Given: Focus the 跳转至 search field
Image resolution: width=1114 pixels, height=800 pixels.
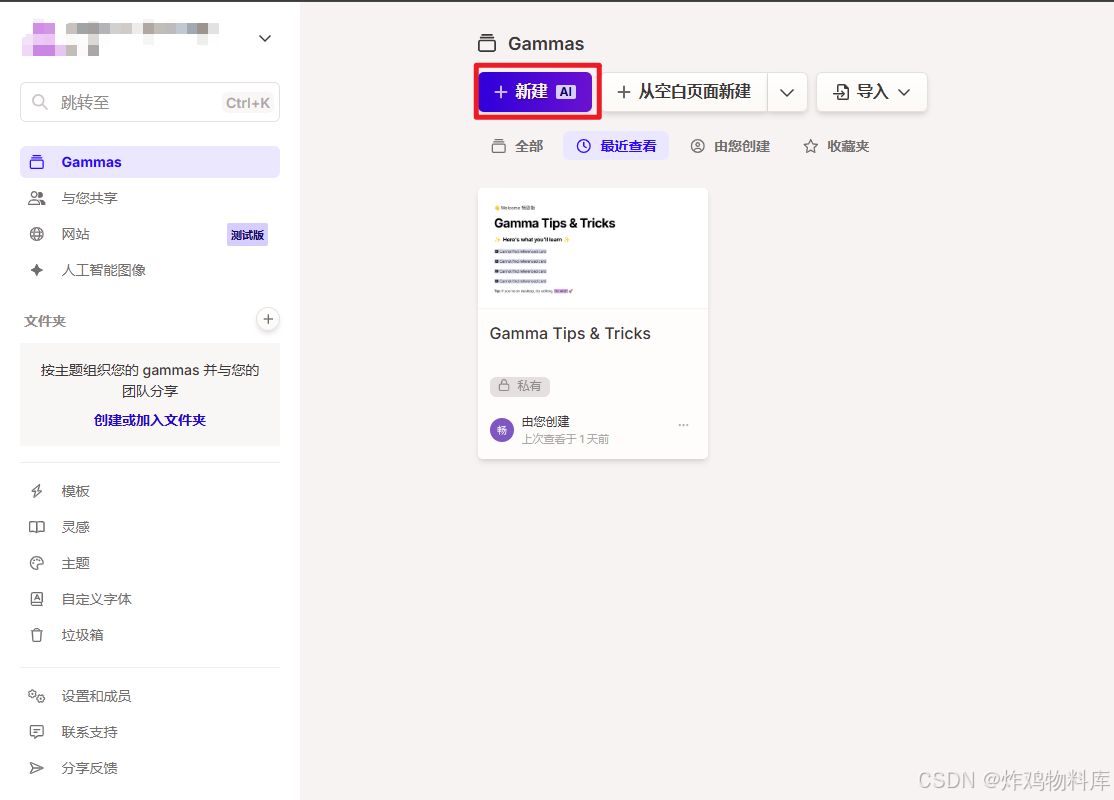Looking at the screenshot, I should click(150, 102).
